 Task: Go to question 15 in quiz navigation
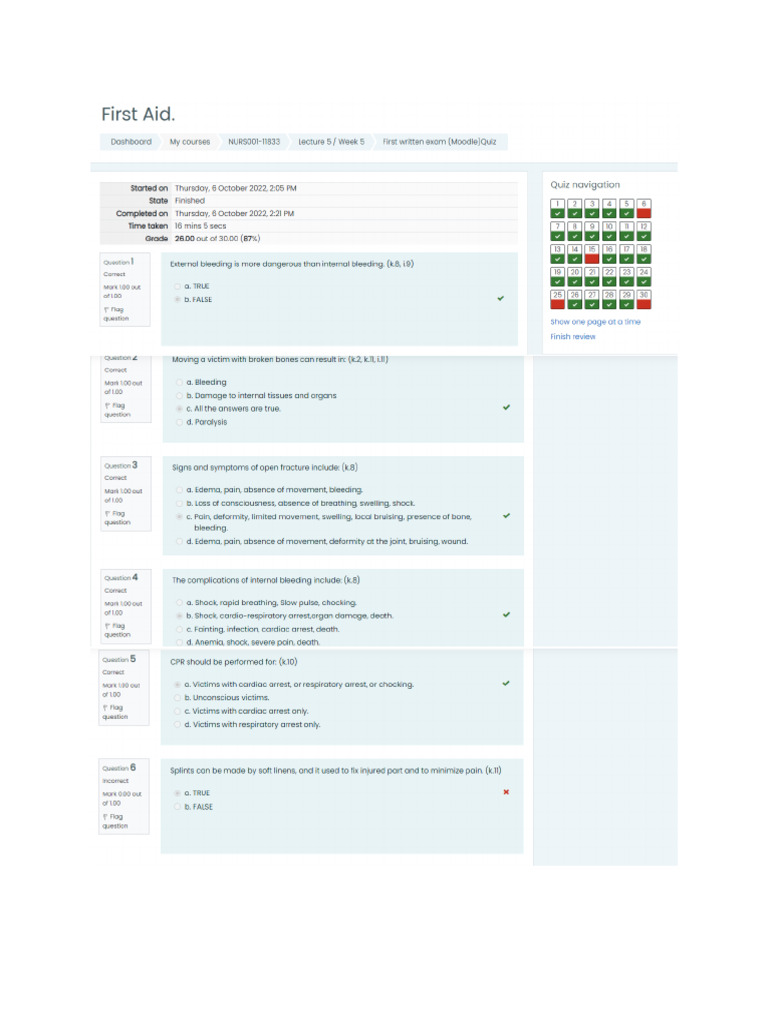(592, 254)
